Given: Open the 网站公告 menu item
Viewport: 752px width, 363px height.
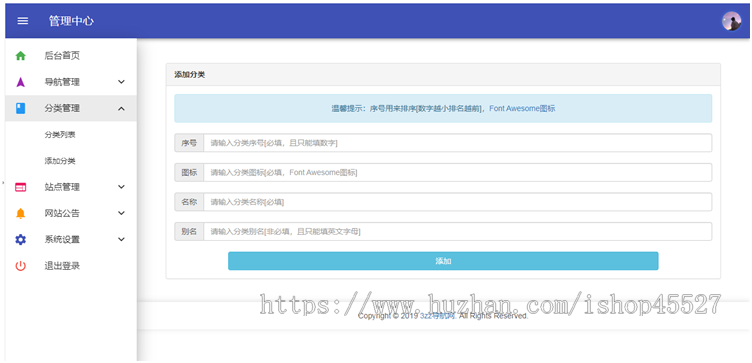Looking at the screenshot, I should tap(71, 213).
